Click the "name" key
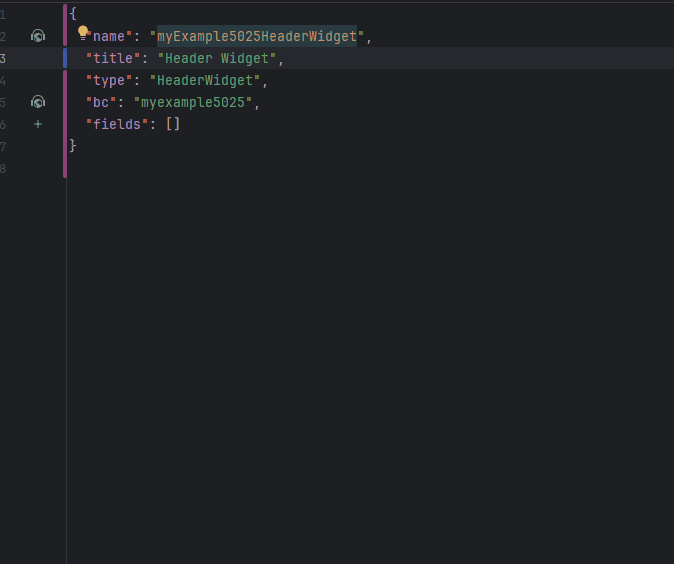The image size is (674, 564). click(109, 36)
